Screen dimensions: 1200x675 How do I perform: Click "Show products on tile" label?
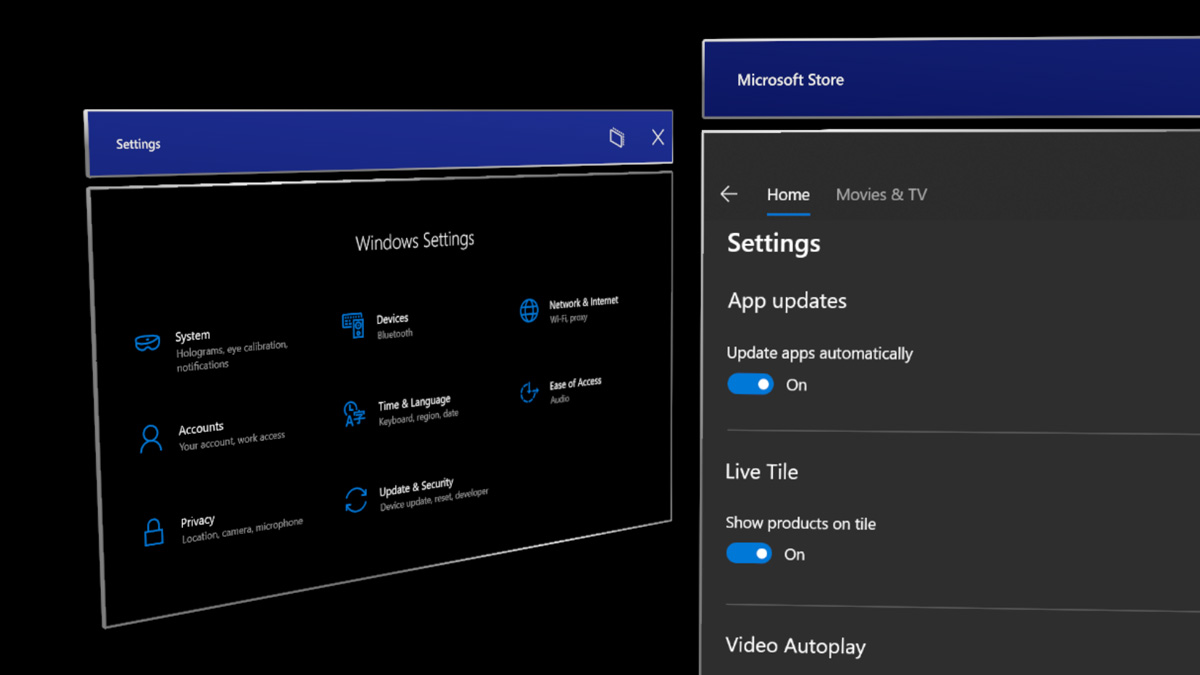(x=800, y=523)
